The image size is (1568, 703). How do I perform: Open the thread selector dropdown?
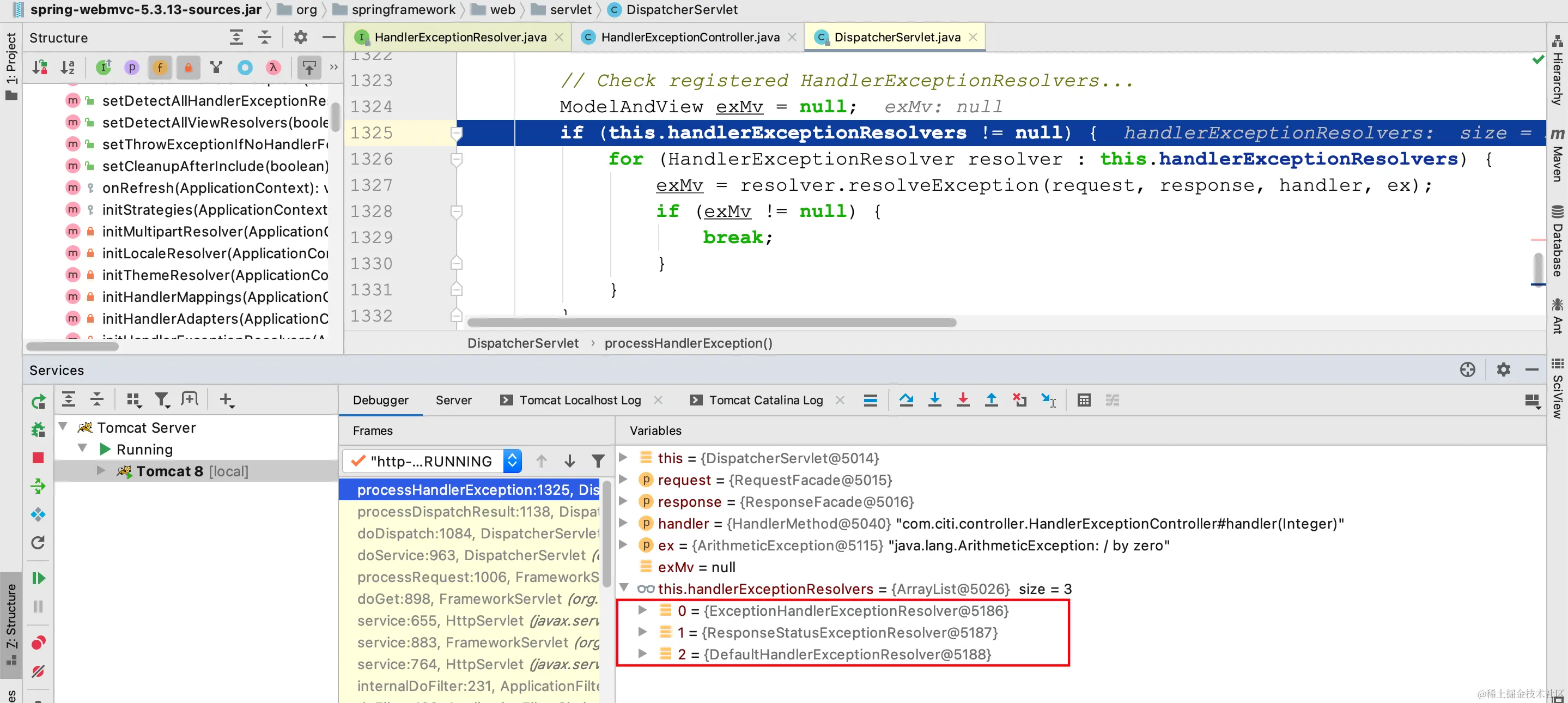pyautogui.click(x=513, y=460)
